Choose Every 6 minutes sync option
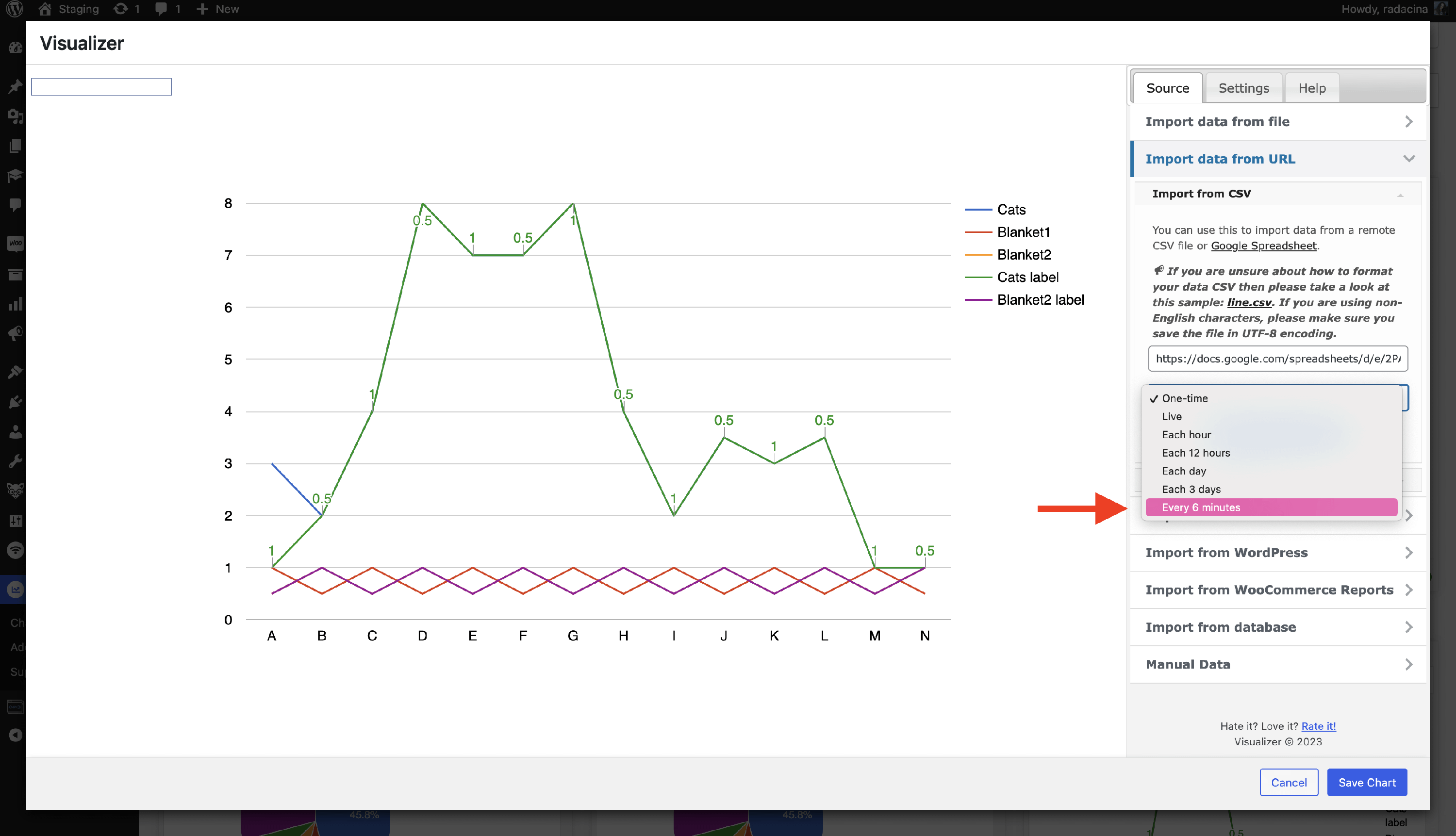Screen dimensions: 1456x836 pyautogui.click(x=1200, y=507)
